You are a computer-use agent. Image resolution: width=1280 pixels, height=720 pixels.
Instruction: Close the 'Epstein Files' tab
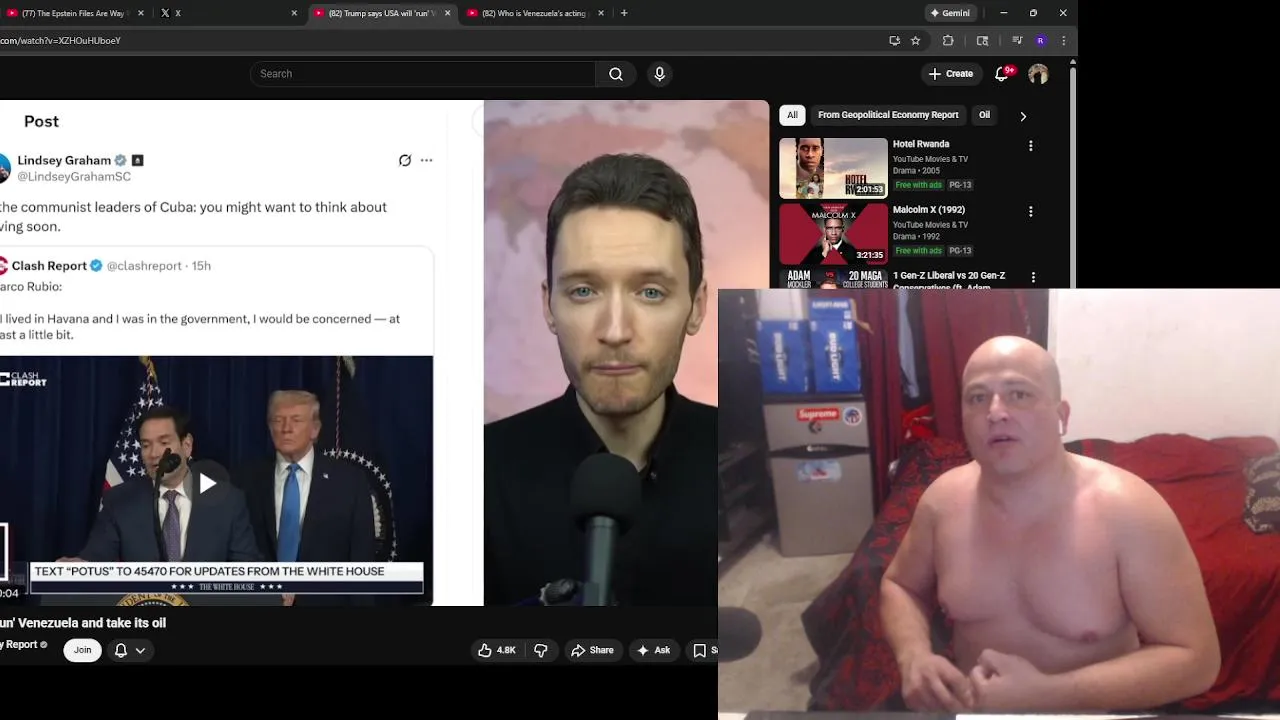click(x=141, y=13)
